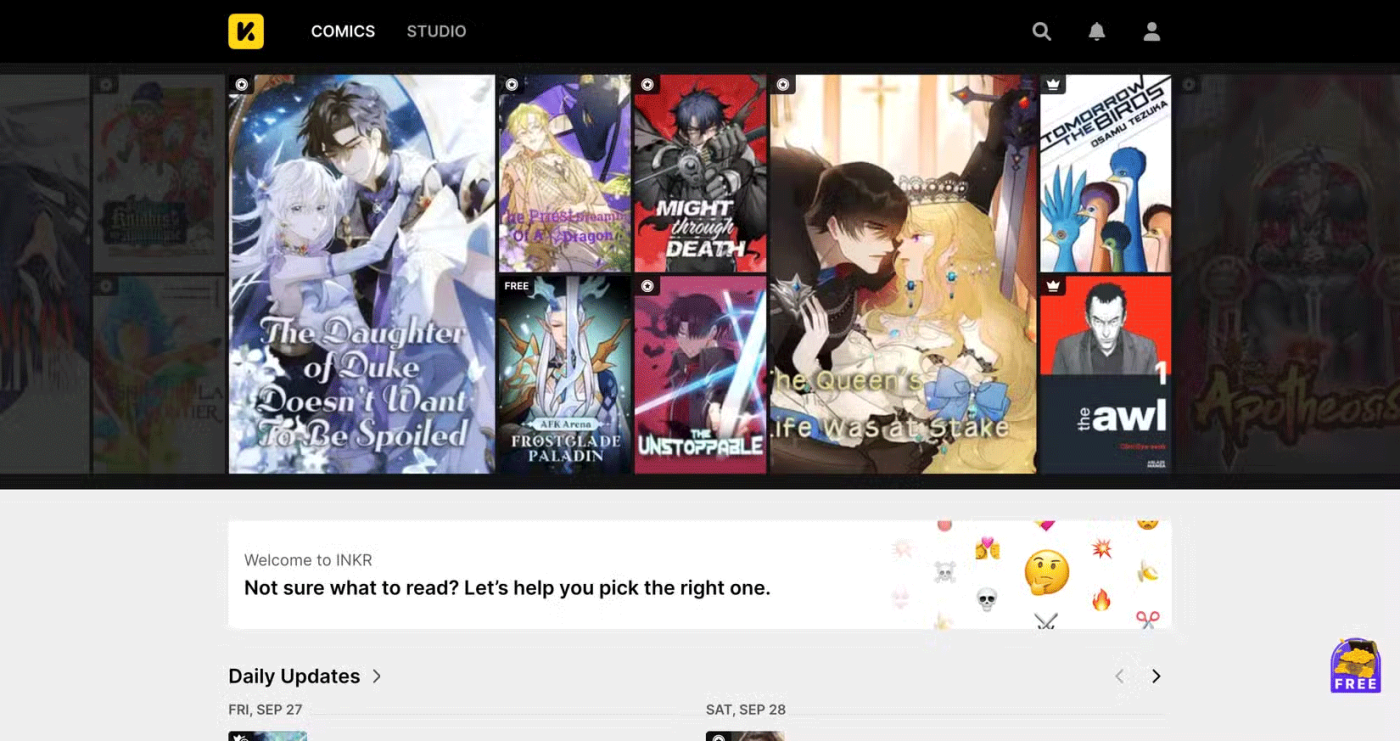Screen dimensions: 1400x741
Task: Open notifications bell icon
Action: tap(1097, 31)
